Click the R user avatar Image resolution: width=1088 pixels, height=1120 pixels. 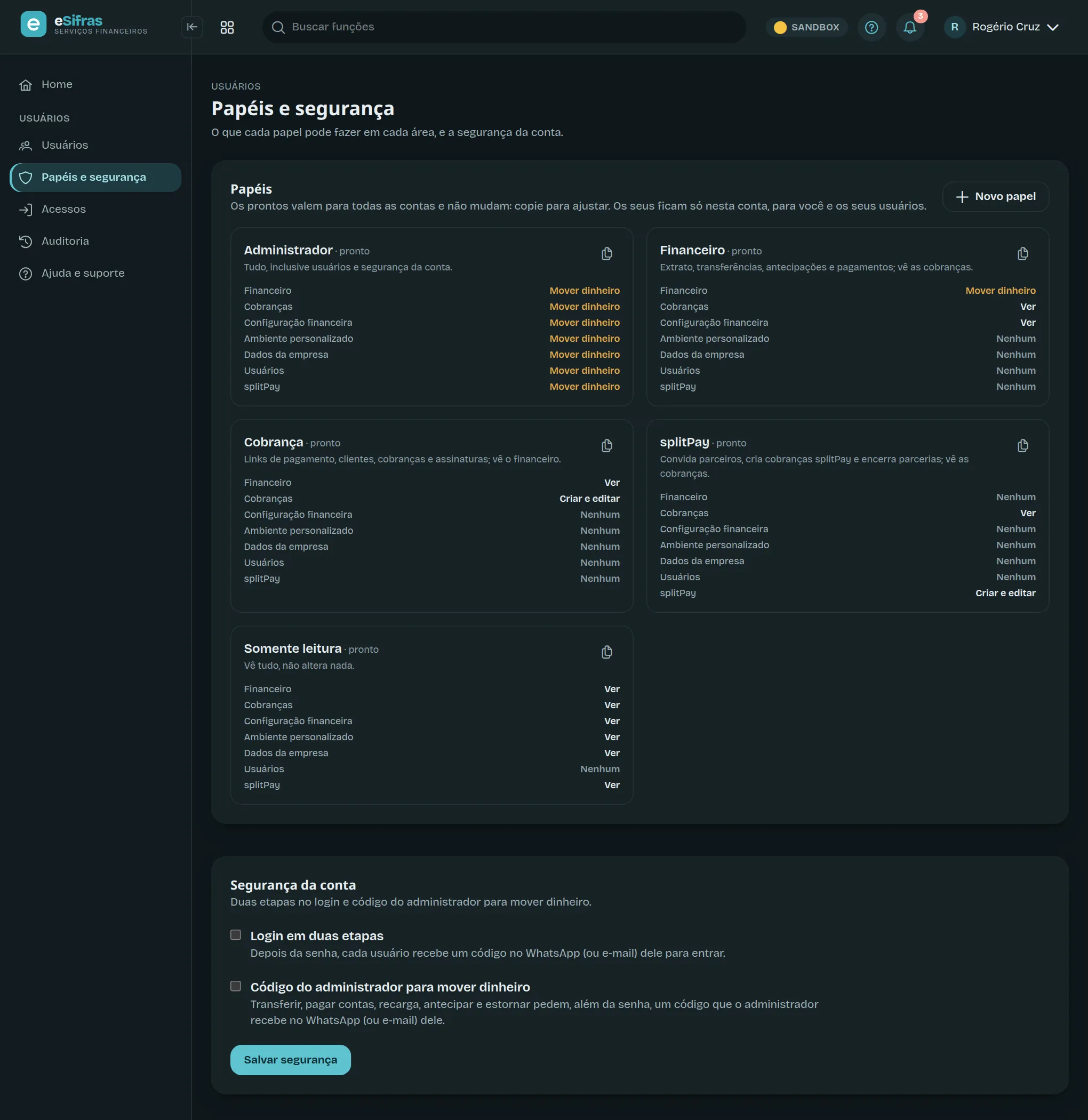pyautogui.click(x=954, y=27)
